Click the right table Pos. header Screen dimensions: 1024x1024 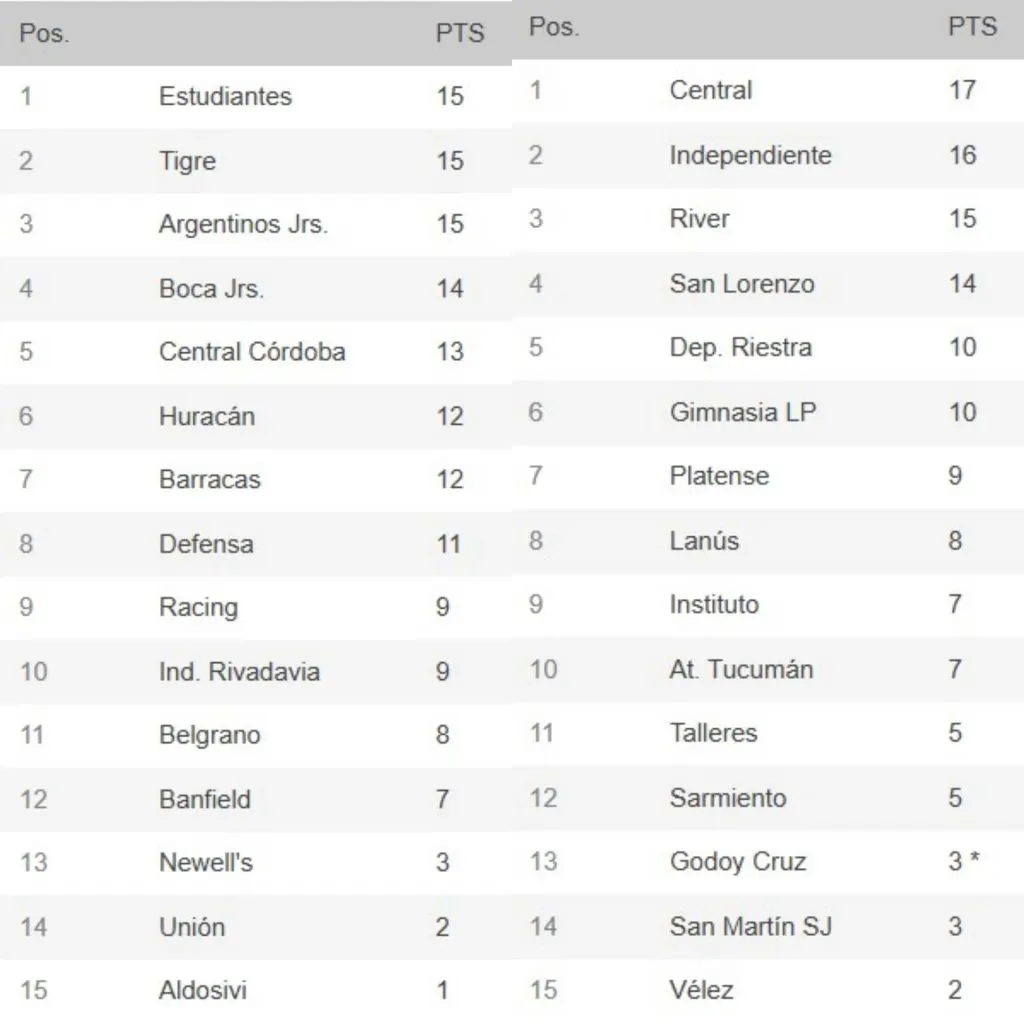point(554,27)
